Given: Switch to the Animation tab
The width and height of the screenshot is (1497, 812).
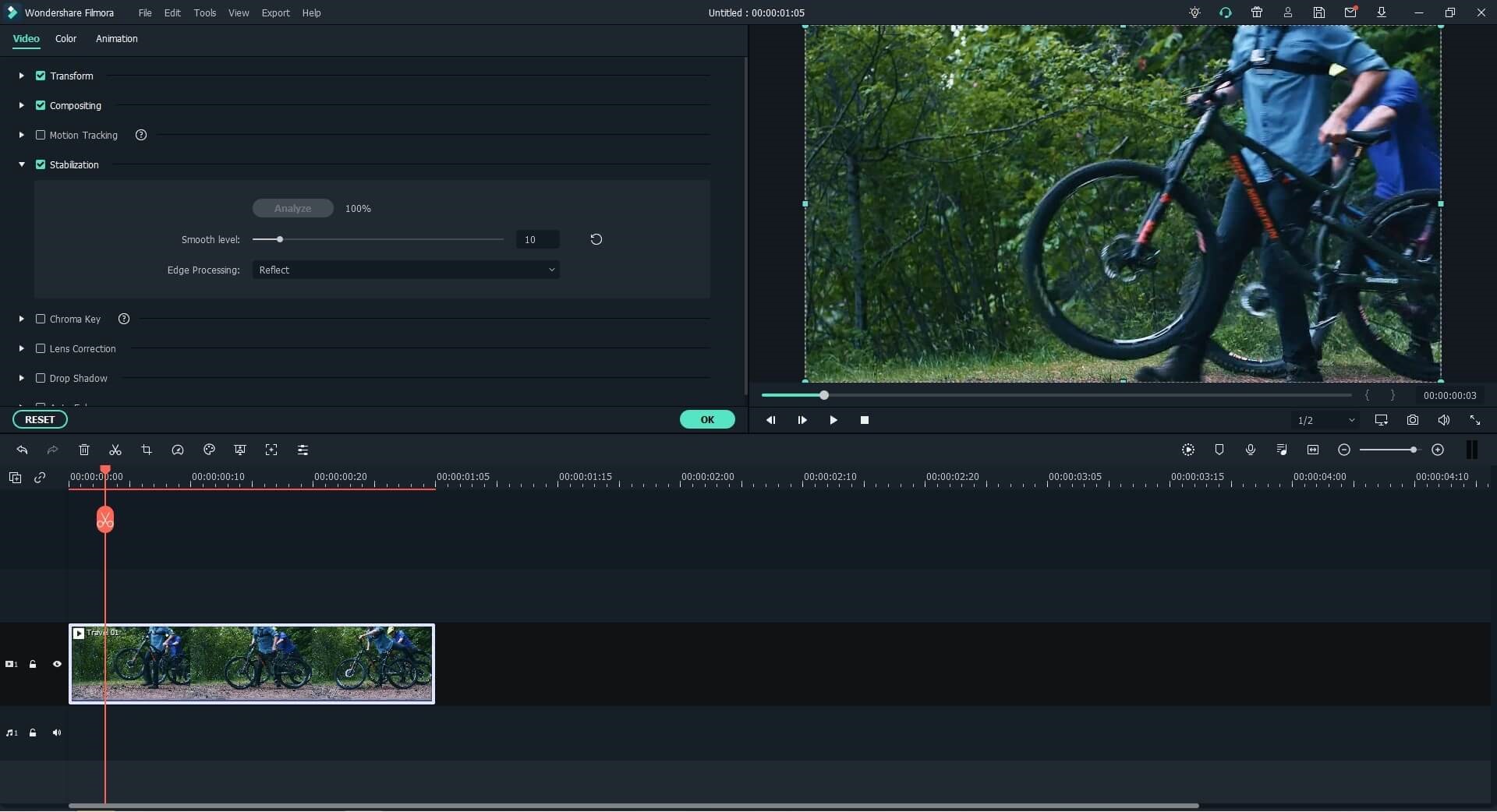Looking at the screenshot, I should point(116,38).
